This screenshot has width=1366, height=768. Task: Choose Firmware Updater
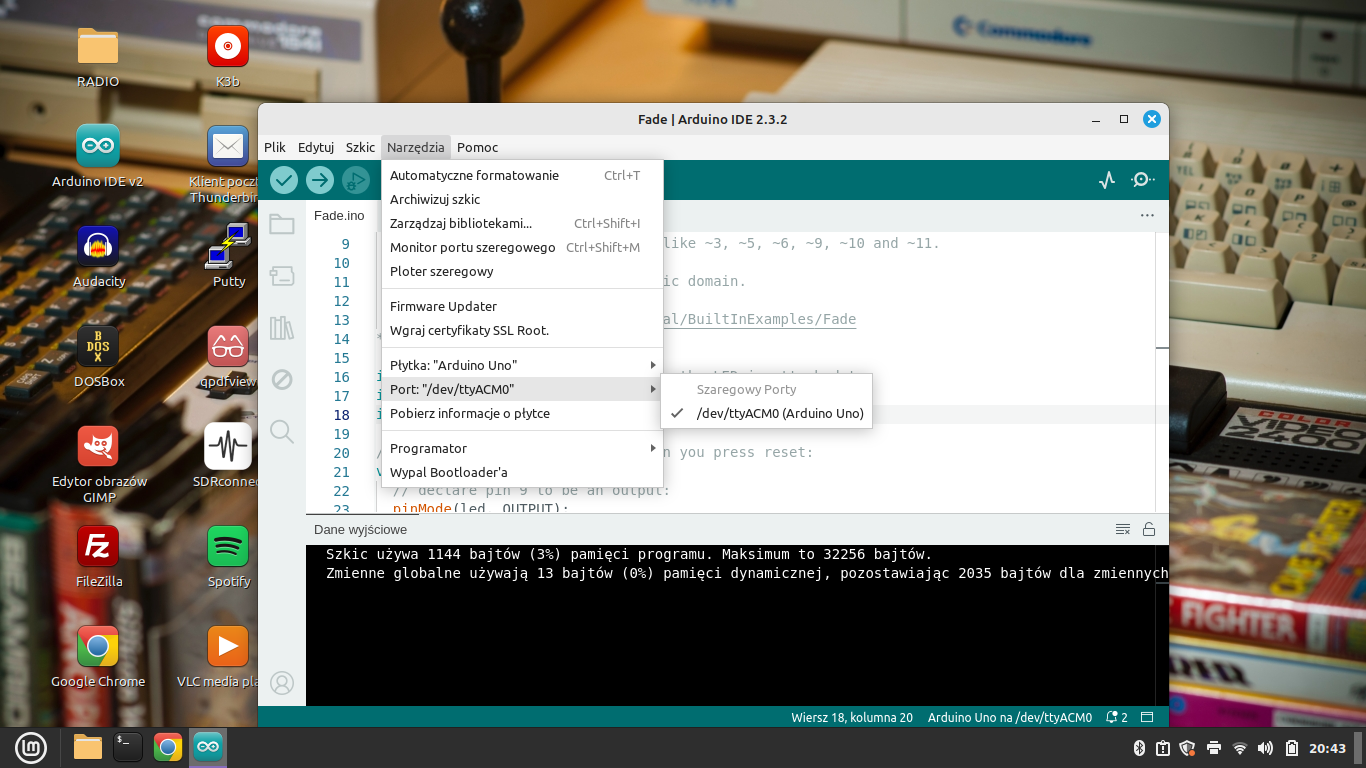[522, 306]
